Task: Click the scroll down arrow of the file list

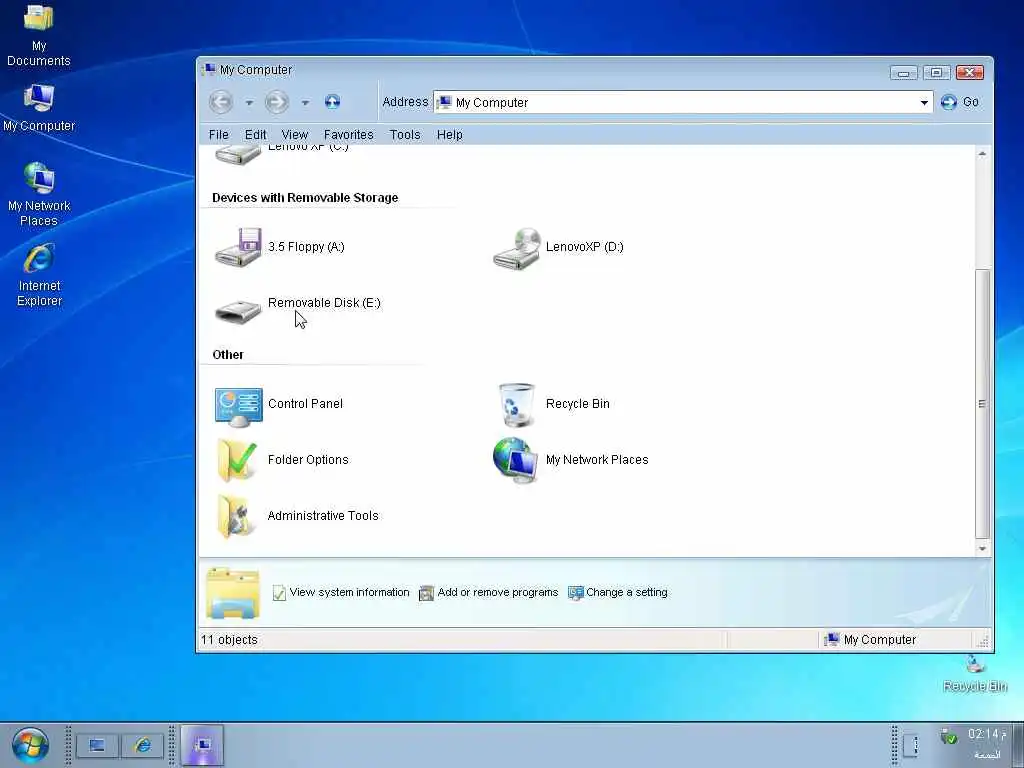Action: pos(982,549)
